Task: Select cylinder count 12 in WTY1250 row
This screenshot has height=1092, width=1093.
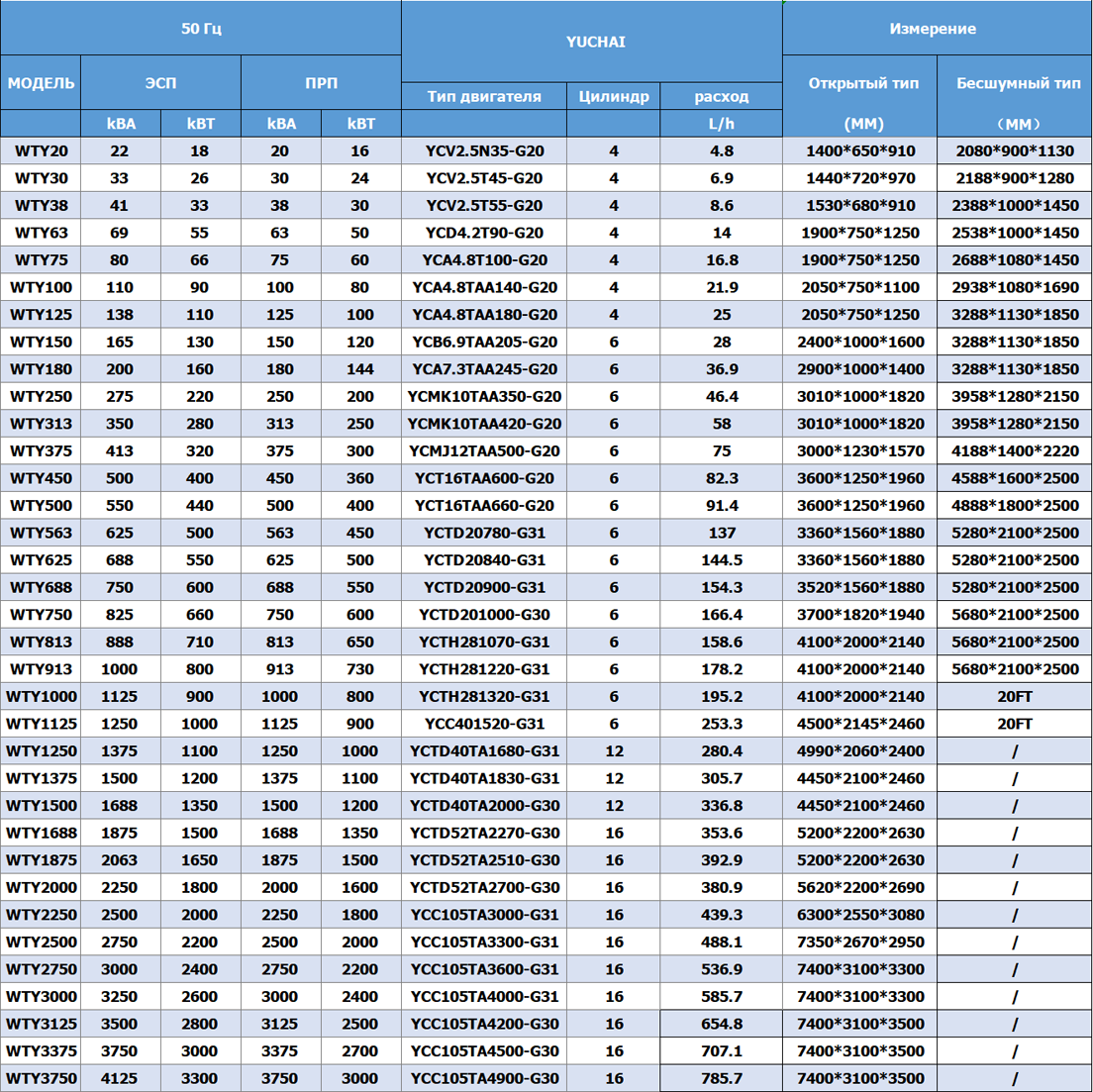Action: coord(614,750)
